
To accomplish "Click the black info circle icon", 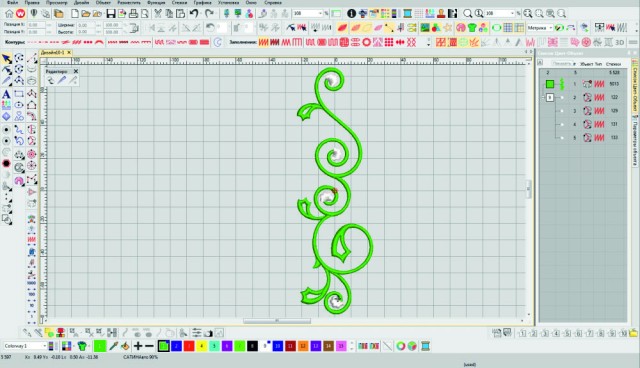I will click(x=351, y=13).
